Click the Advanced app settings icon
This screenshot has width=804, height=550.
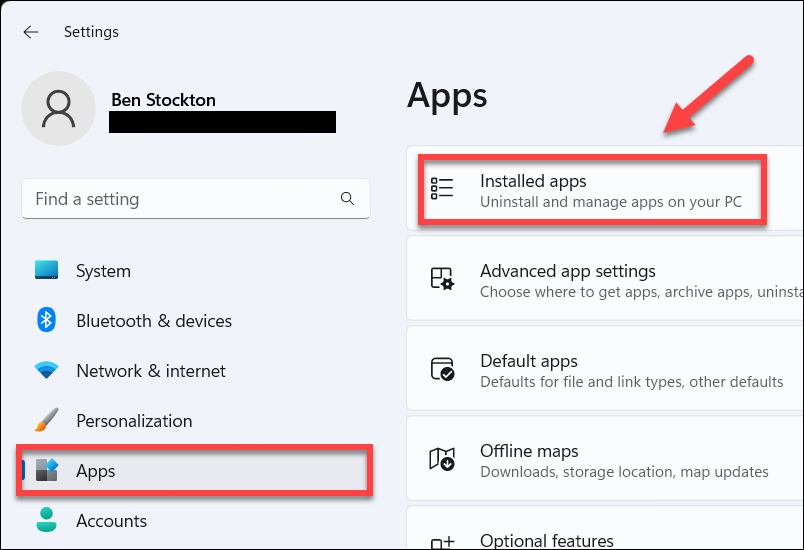point(442,279)
